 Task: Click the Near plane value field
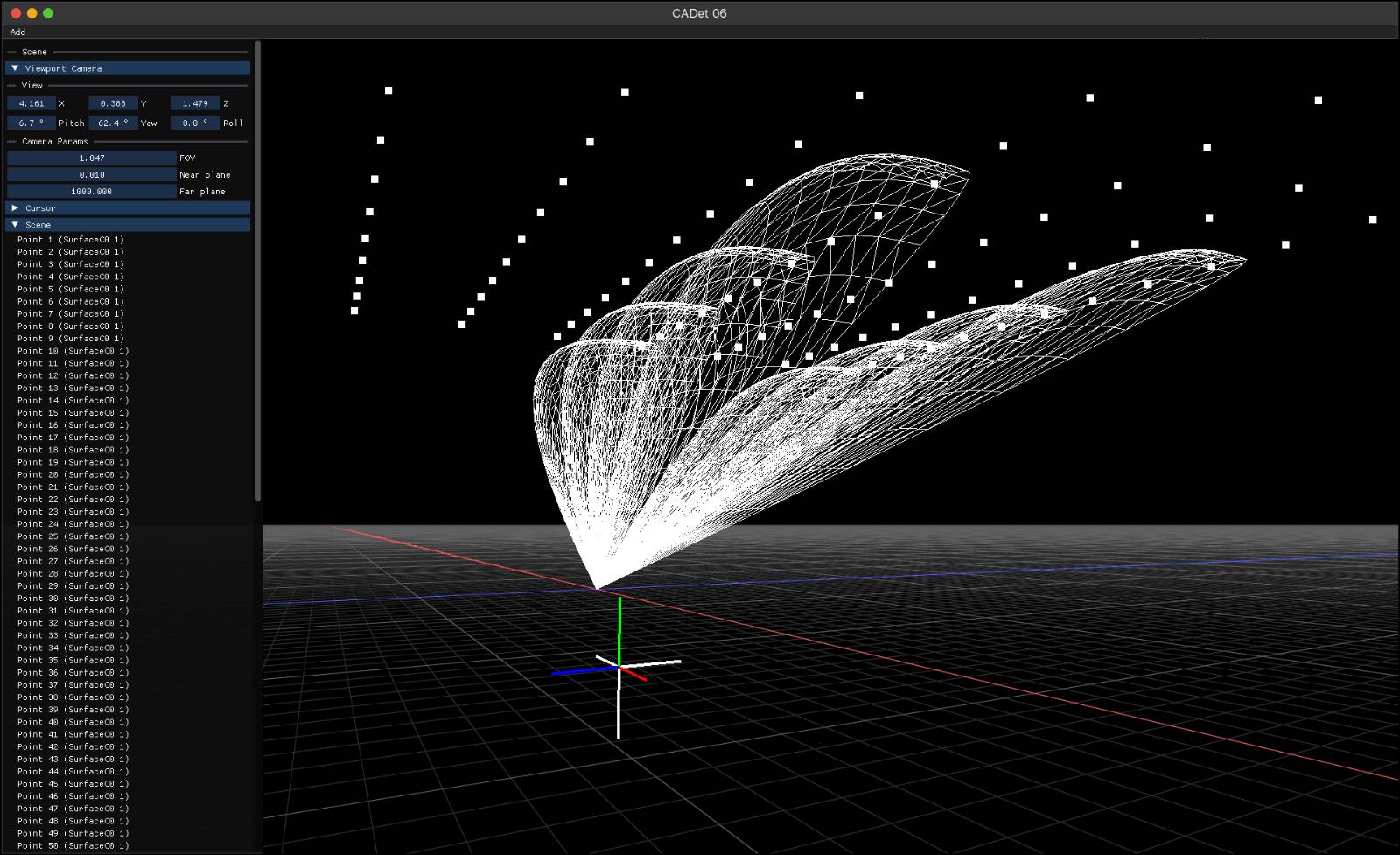tap(92, 175)
